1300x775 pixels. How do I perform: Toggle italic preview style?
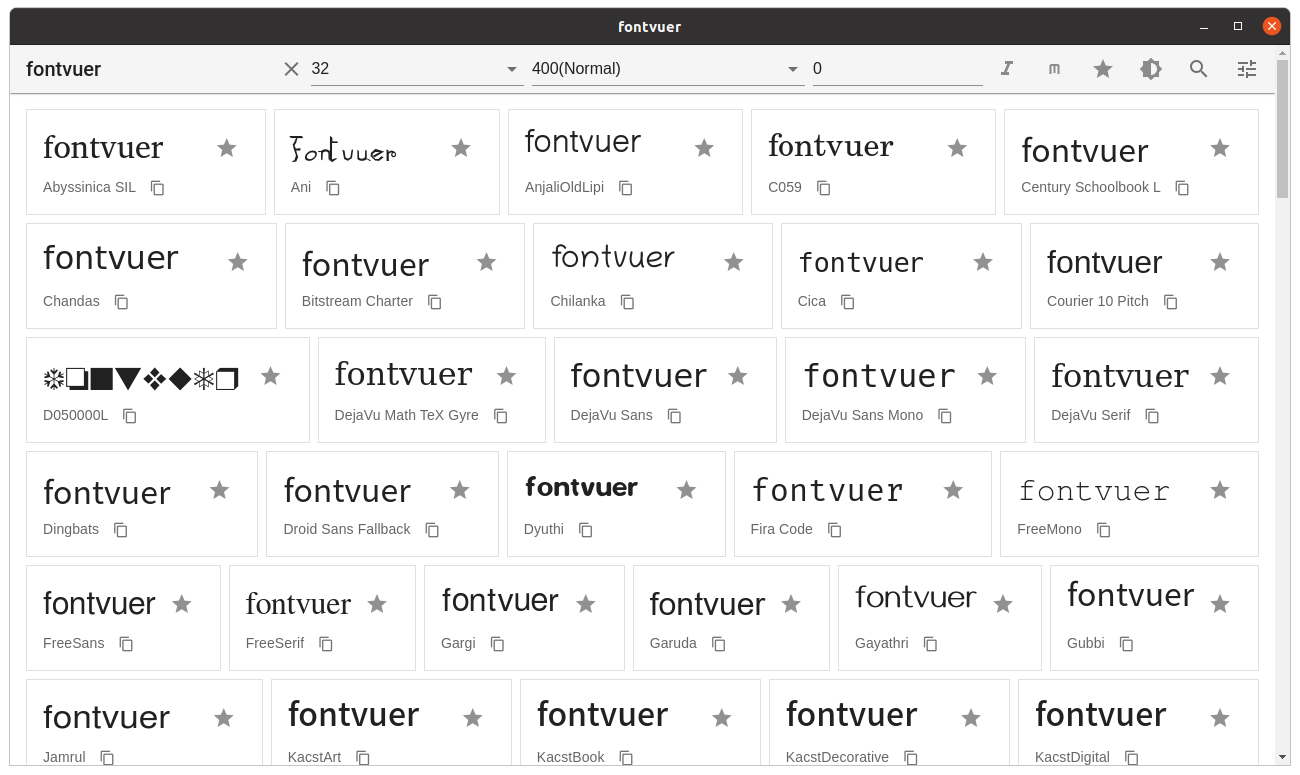(x=1006, y=68)
